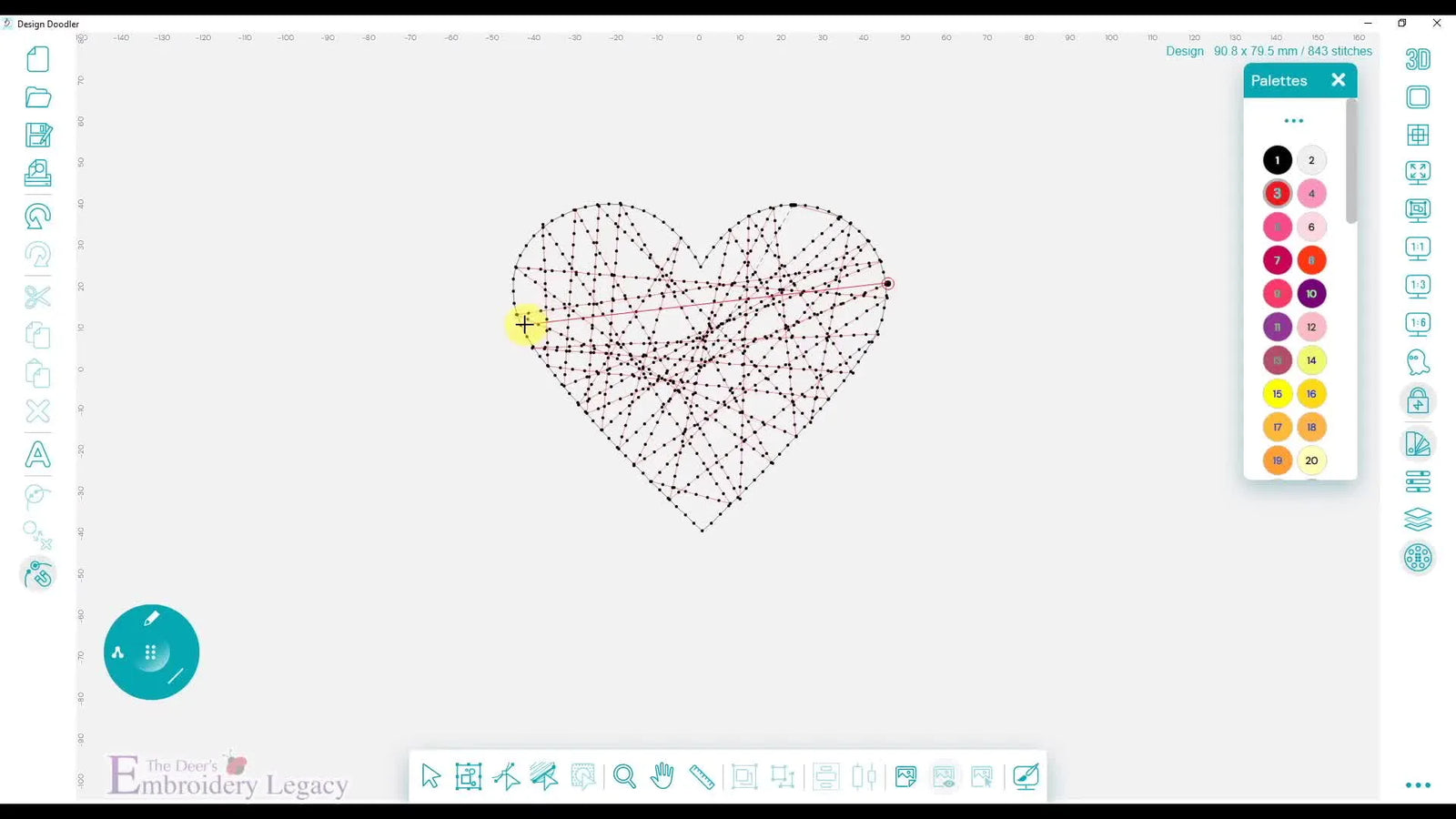Redo the undone action

point(38,255)
